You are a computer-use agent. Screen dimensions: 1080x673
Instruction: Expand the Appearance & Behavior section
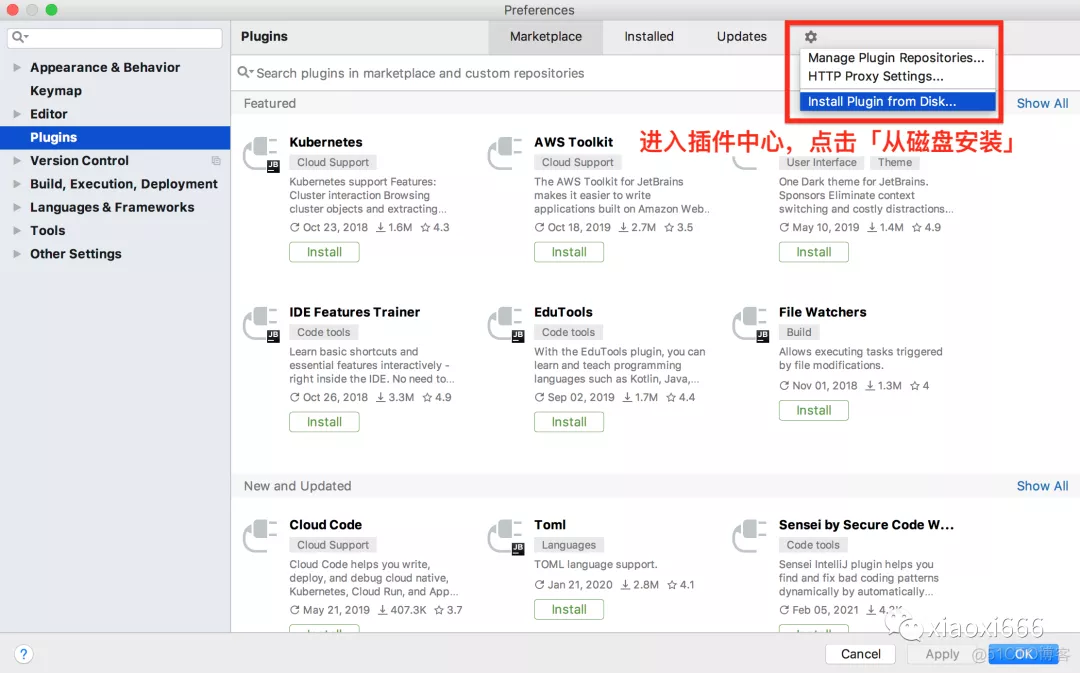[x=16, y=67]
